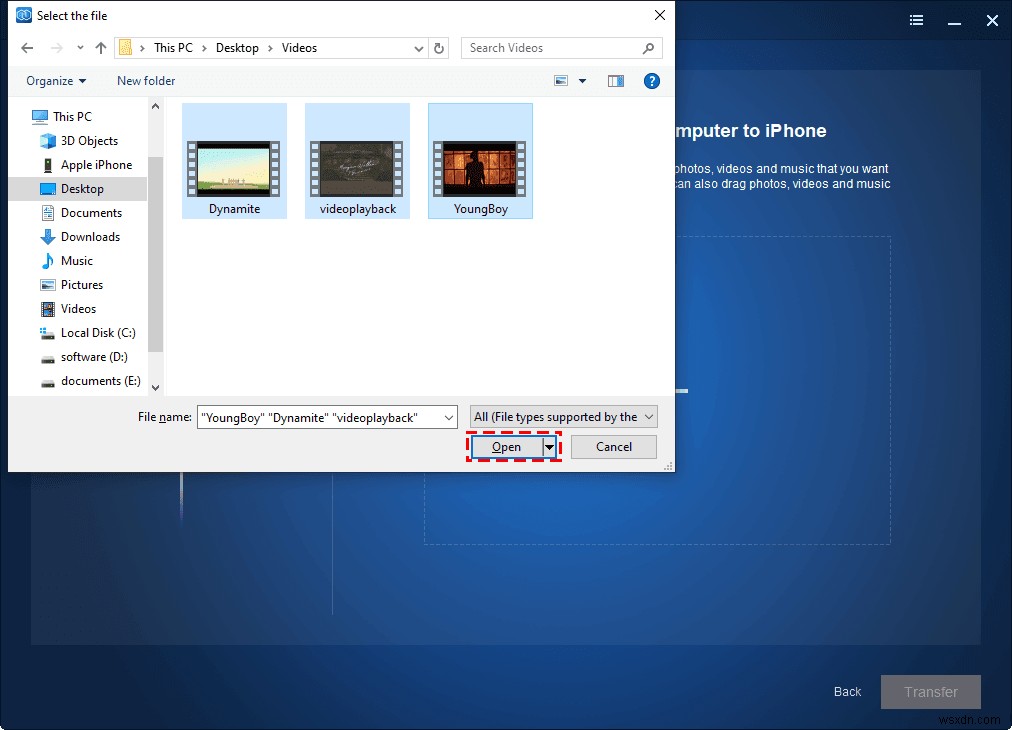
Task: Click the Change view thumbnail icon
Action: (560, 80)
